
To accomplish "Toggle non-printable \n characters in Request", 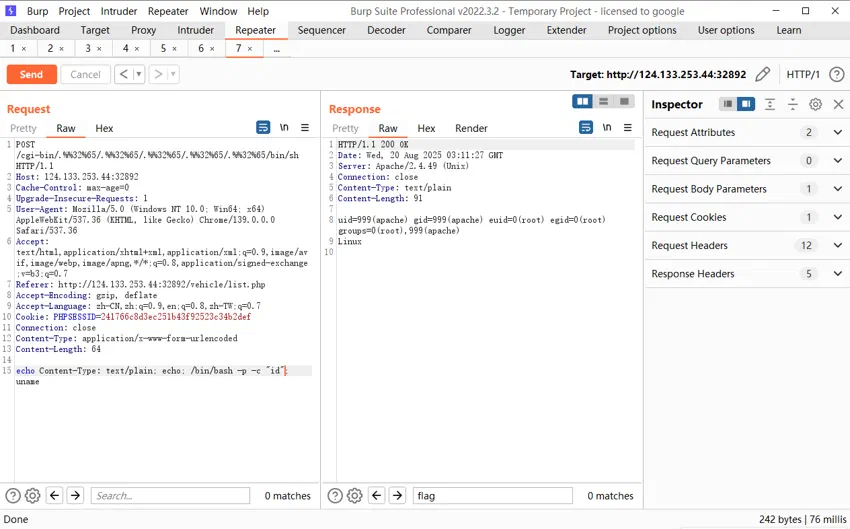I will 284,127.
